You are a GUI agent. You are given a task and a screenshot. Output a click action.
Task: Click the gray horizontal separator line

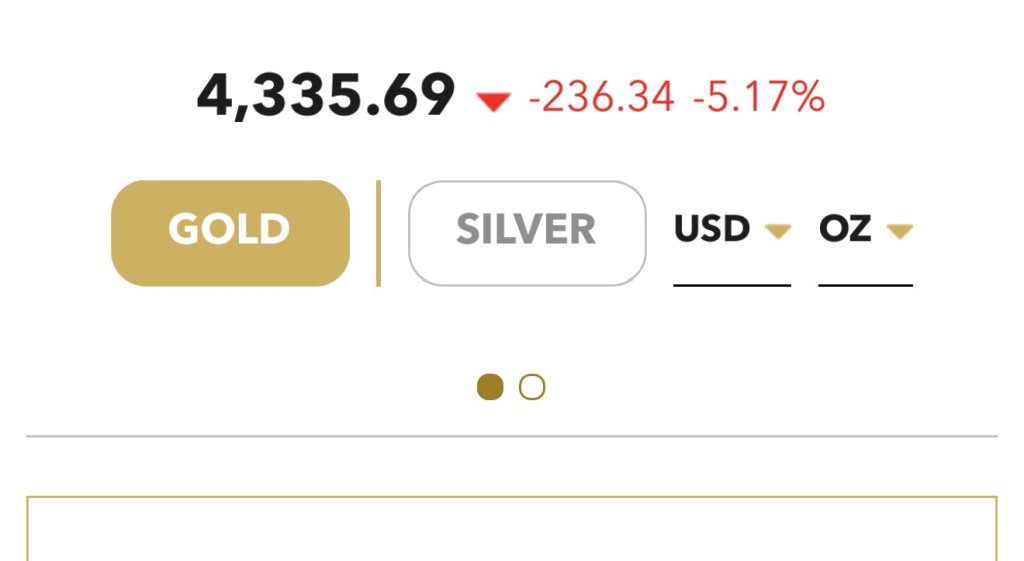coord(512,437)
